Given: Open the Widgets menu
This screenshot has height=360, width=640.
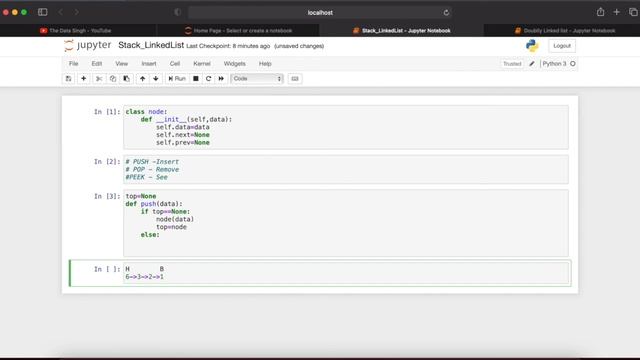Looking at the screenshot, I should (235, 64).
